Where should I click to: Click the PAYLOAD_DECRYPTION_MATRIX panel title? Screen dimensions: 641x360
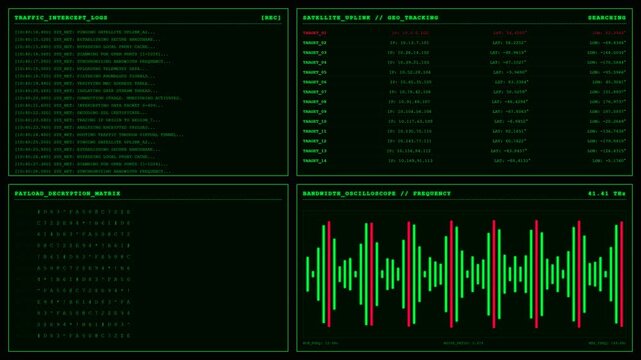67,193
